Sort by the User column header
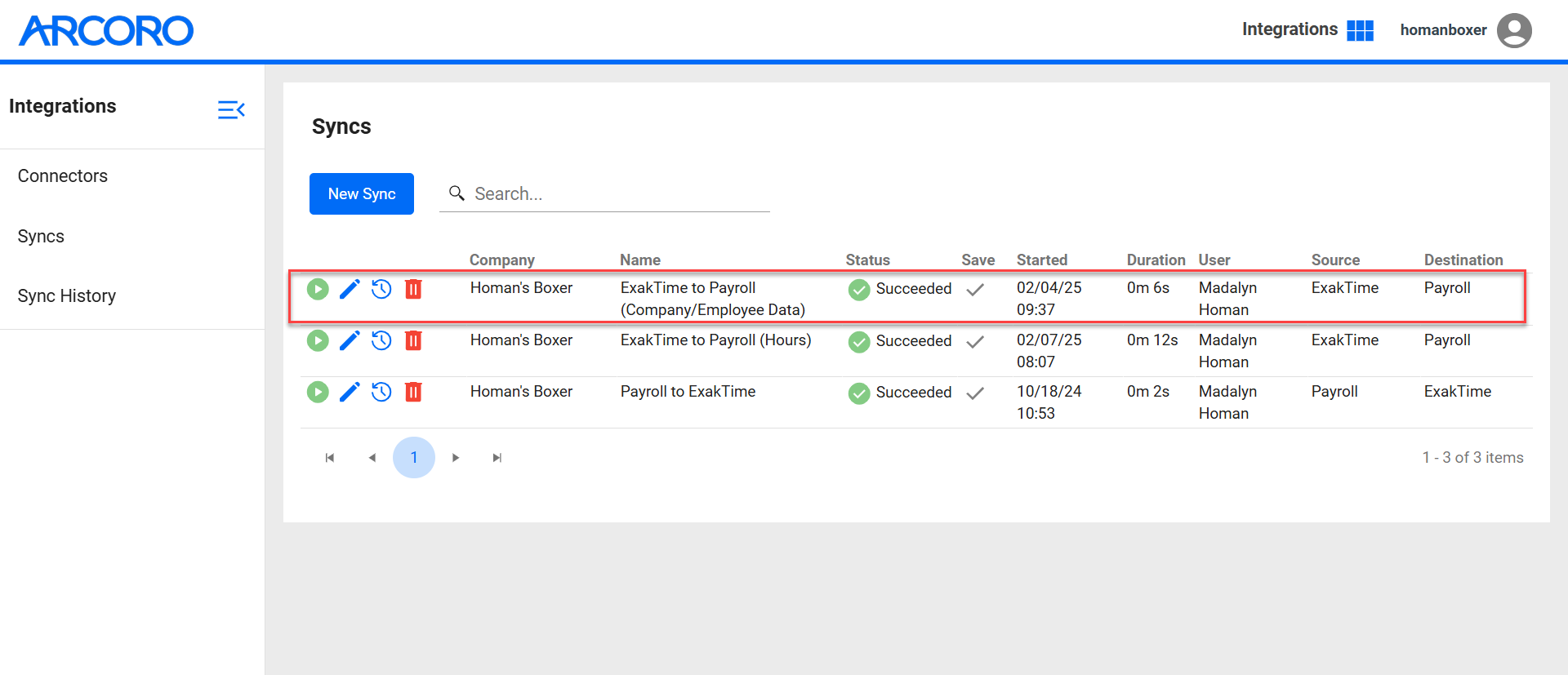 1214,260
